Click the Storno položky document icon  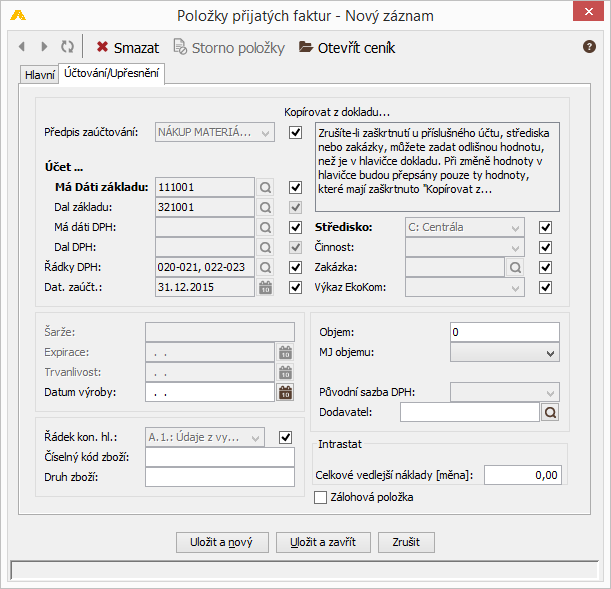pyautogui.click(x=180, y=47)
